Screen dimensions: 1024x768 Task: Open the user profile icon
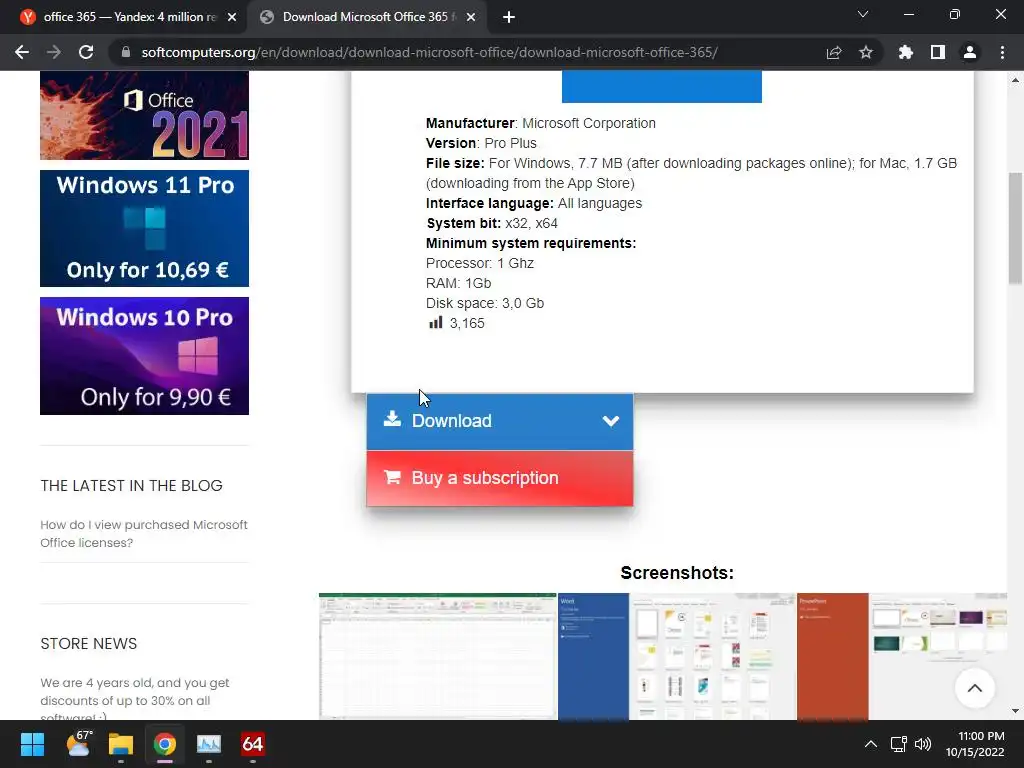click(970, 52)
